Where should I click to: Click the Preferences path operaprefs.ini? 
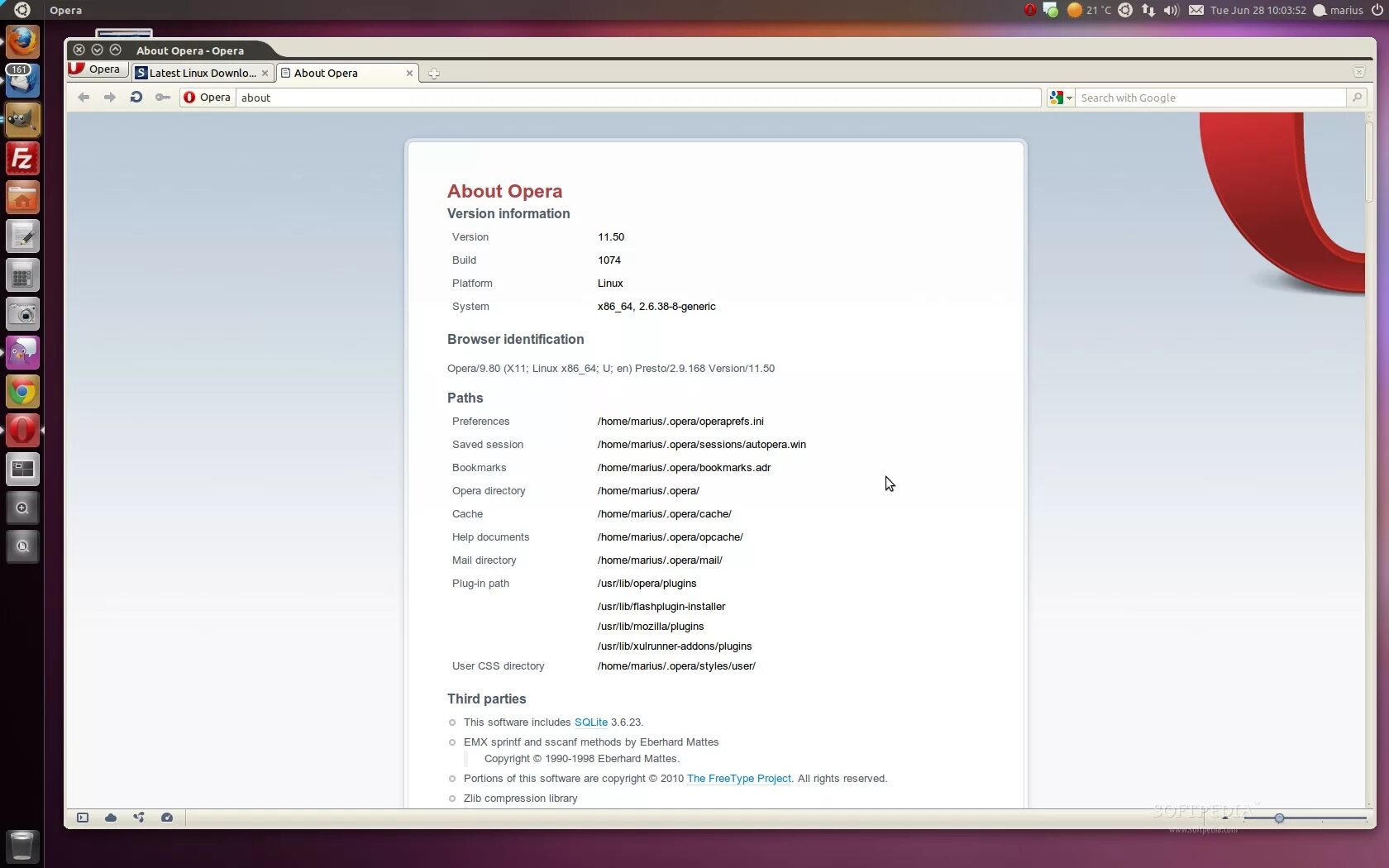click(680, 422)
